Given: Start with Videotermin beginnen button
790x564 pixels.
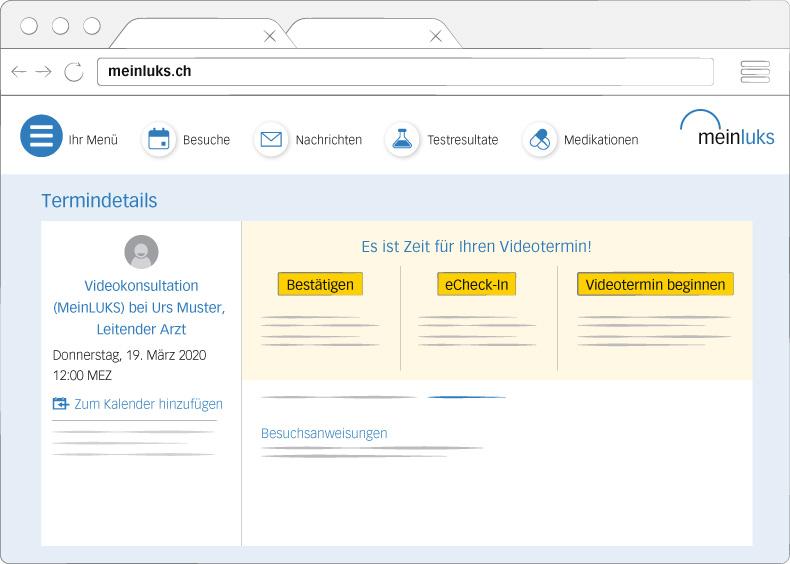Looking at the screenshot, I should 655,284.
